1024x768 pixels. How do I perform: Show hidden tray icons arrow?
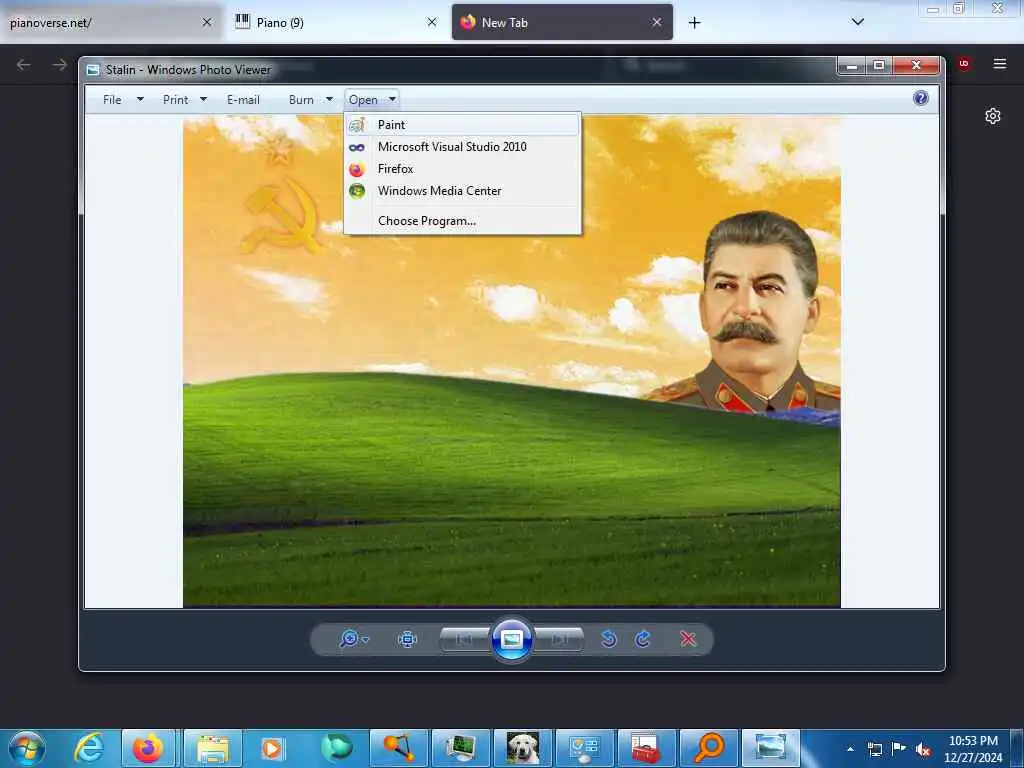850,749
